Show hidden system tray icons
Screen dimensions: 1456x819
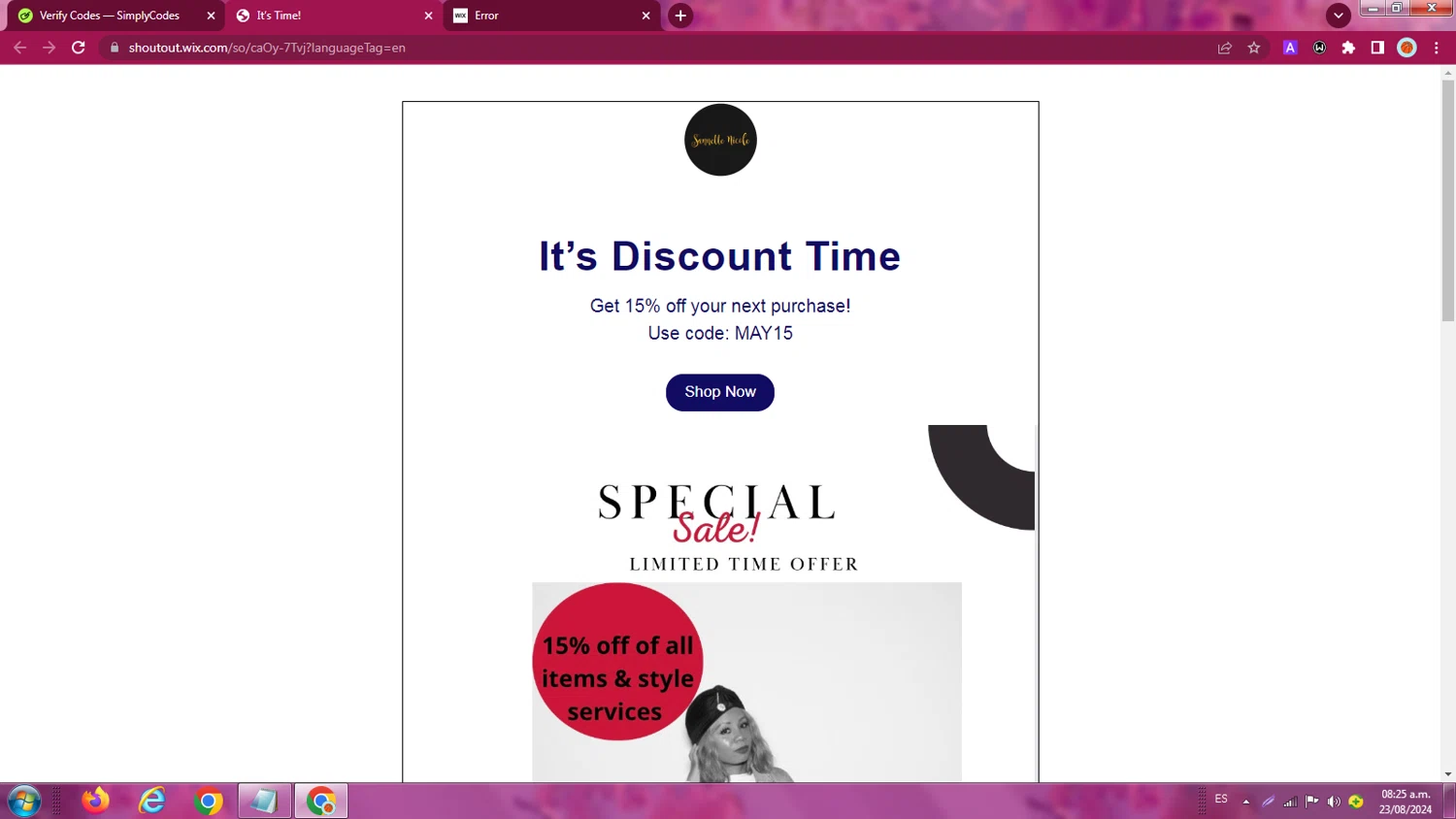[1246, 802]
